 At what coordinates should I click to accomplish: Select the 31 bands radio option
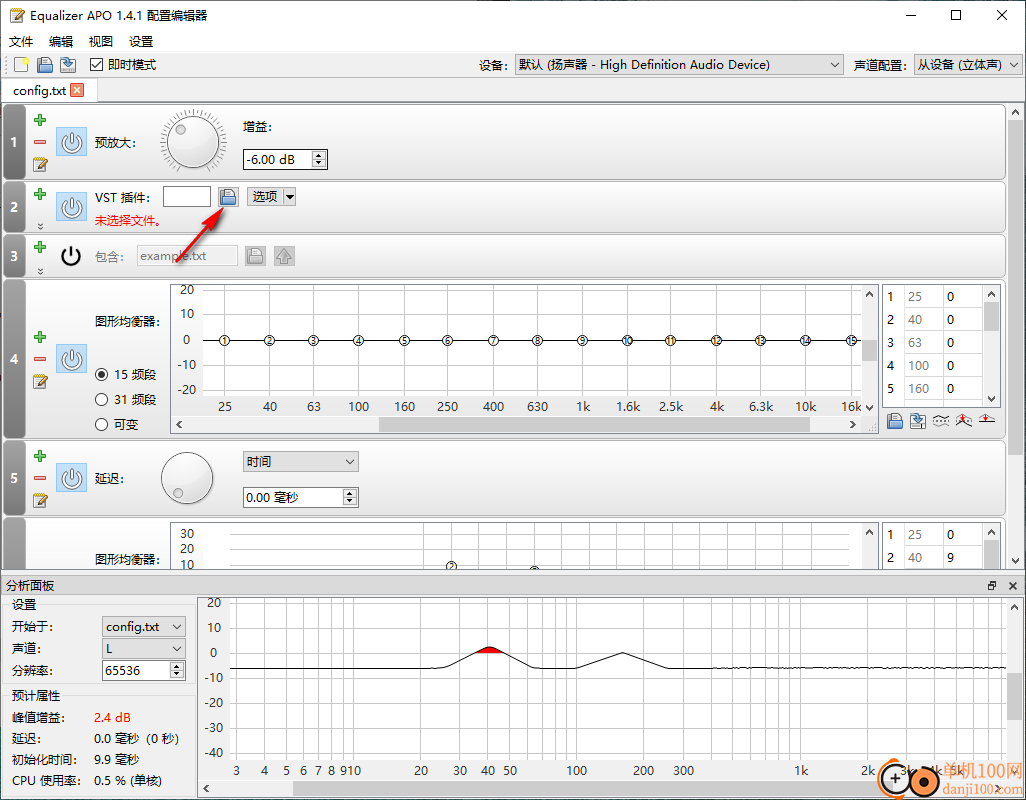pos(101,400)
